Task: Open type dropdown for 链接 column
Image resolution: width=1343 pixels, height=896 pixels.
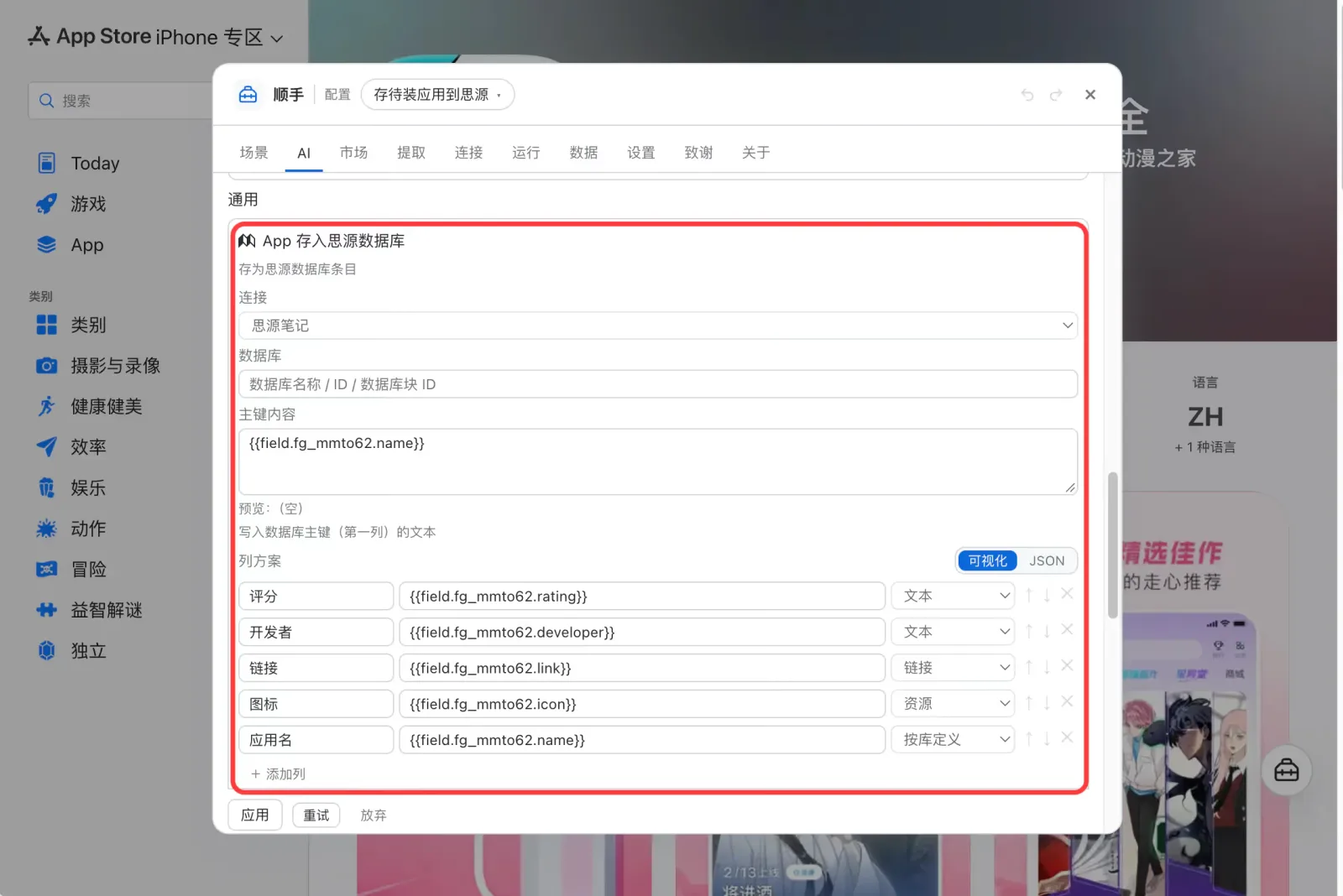Action: [954, 668]
